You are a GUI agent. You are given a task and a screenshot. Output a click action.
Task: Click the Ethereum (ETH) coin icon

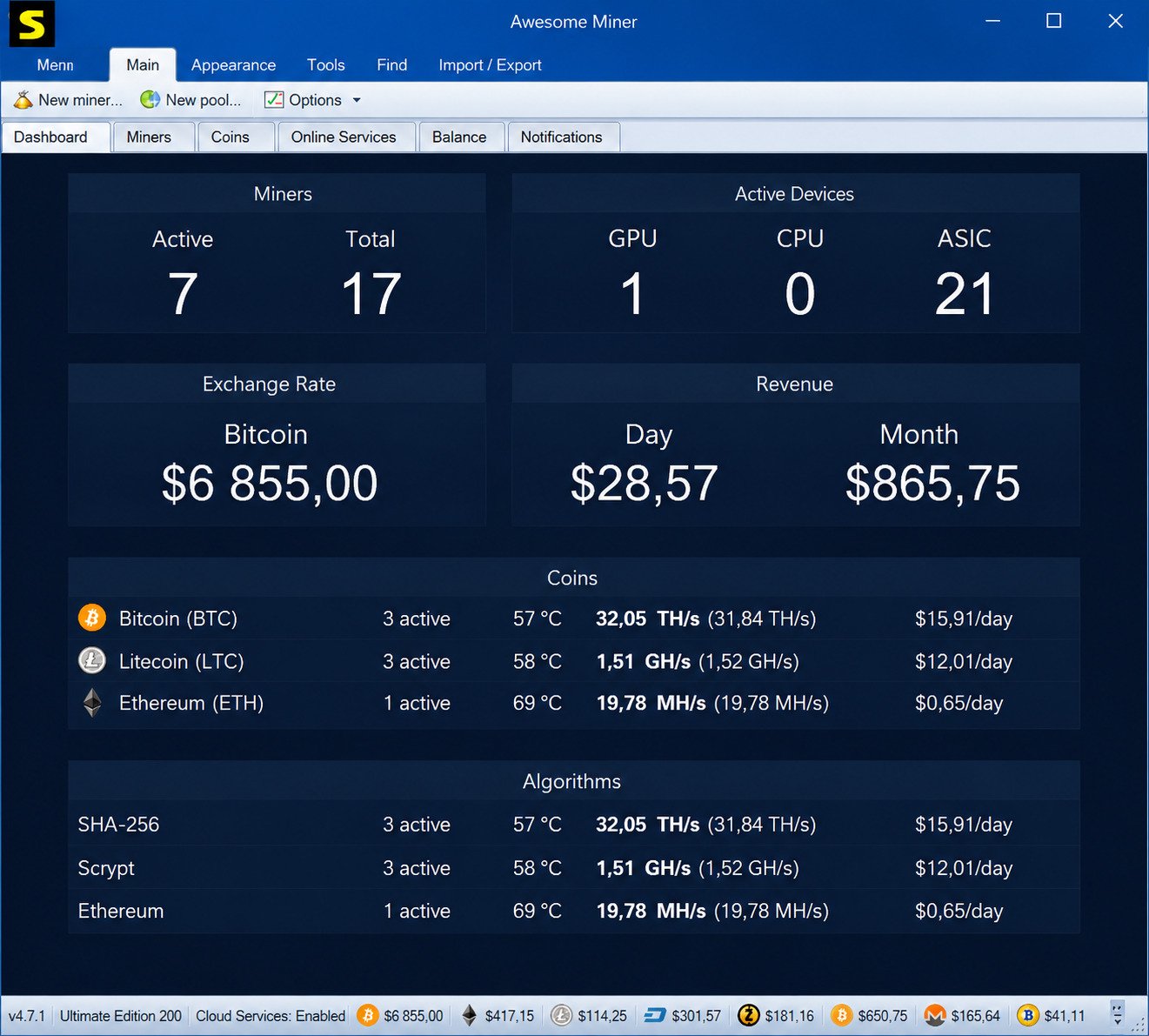pos(92,702)
